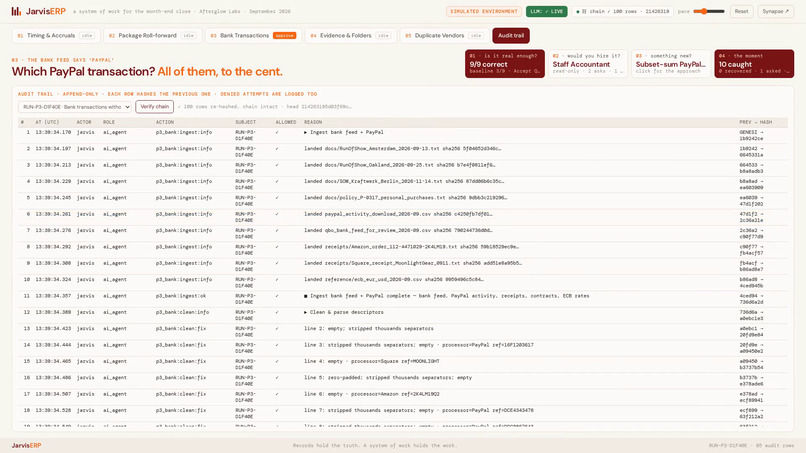Click the PREV → HASH column header
This screenshot has height=453, width=806.
(x=756, y=122)
